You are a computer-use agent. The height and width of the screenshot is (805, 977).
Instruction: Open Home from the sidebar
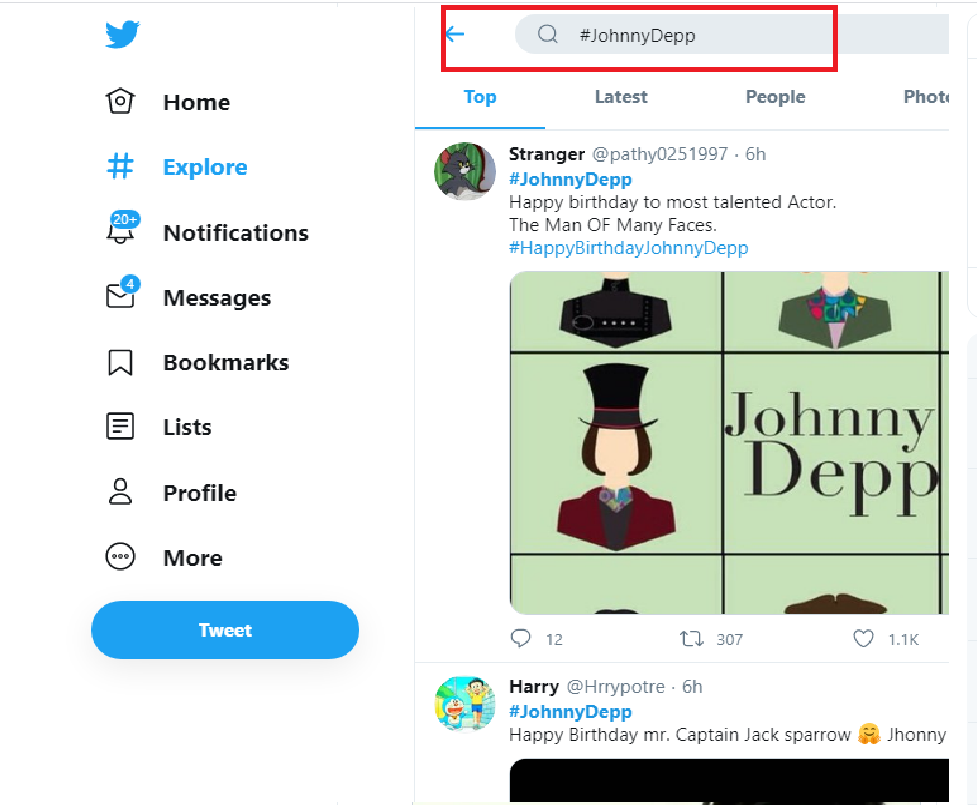[168, 102]
